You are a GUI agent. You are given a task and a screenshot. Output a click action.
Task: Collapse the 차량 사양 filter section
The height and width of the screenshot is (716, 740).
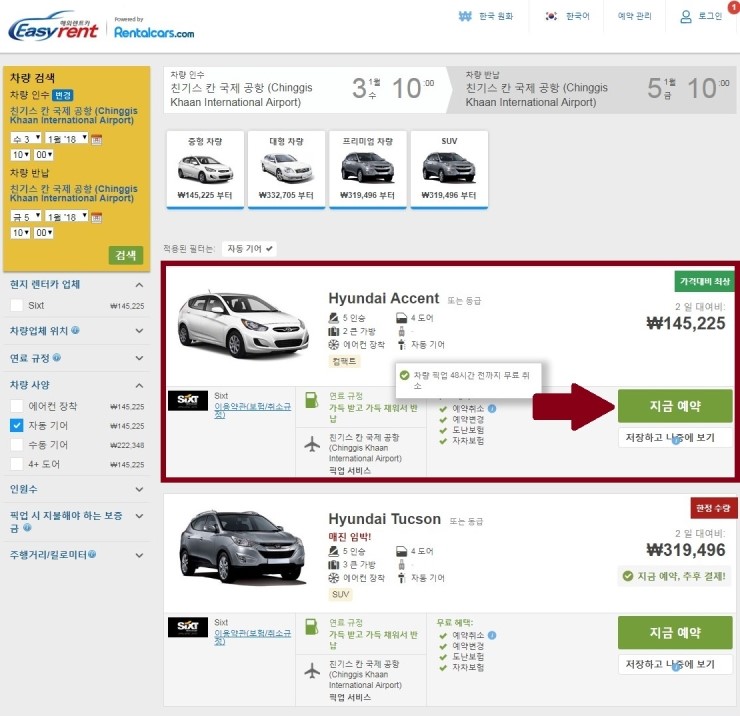pyautogui.click(x=139, y=386)
